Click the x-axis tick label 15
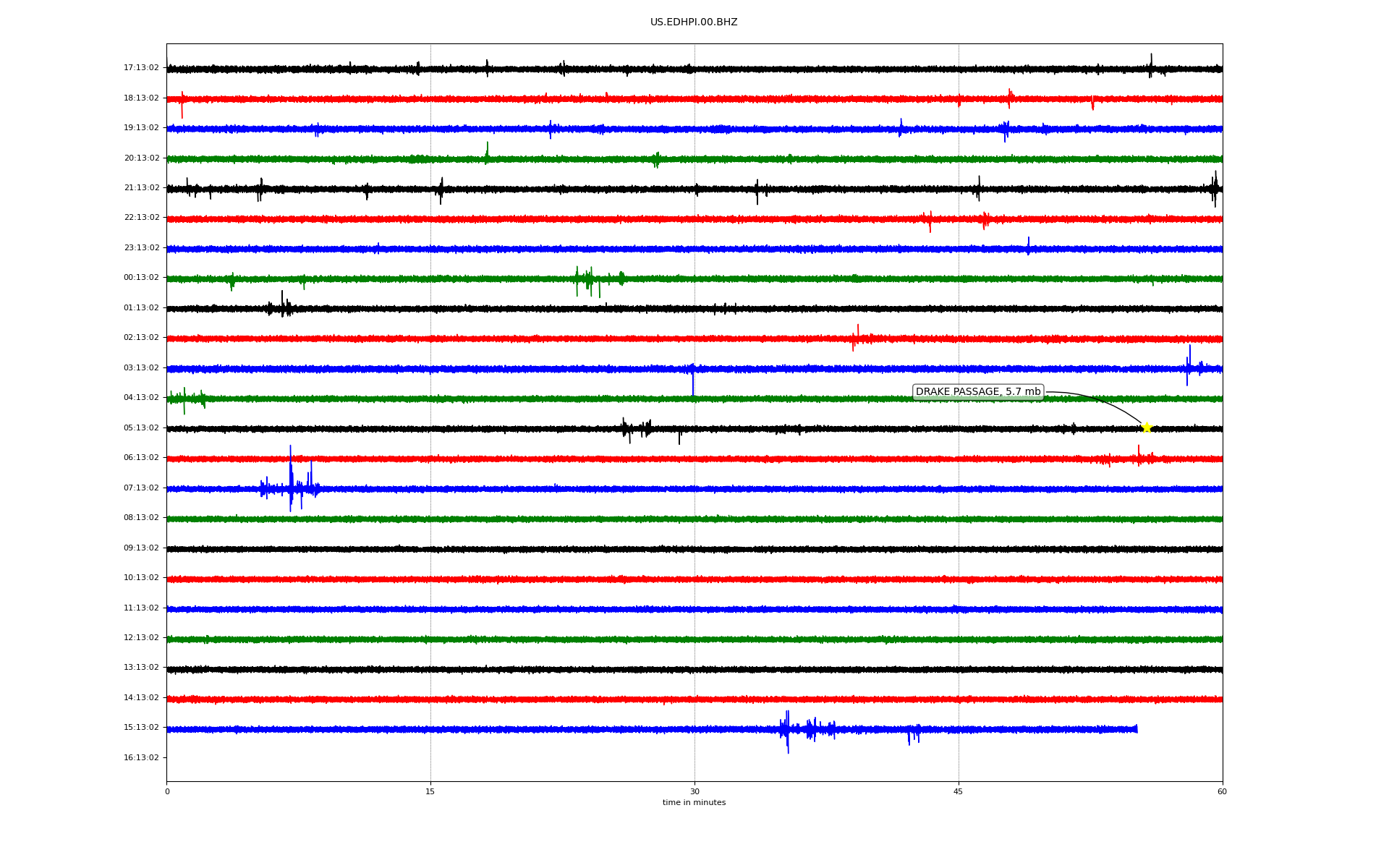Viewport: 1389px width, 868px height. click(430, 792)
